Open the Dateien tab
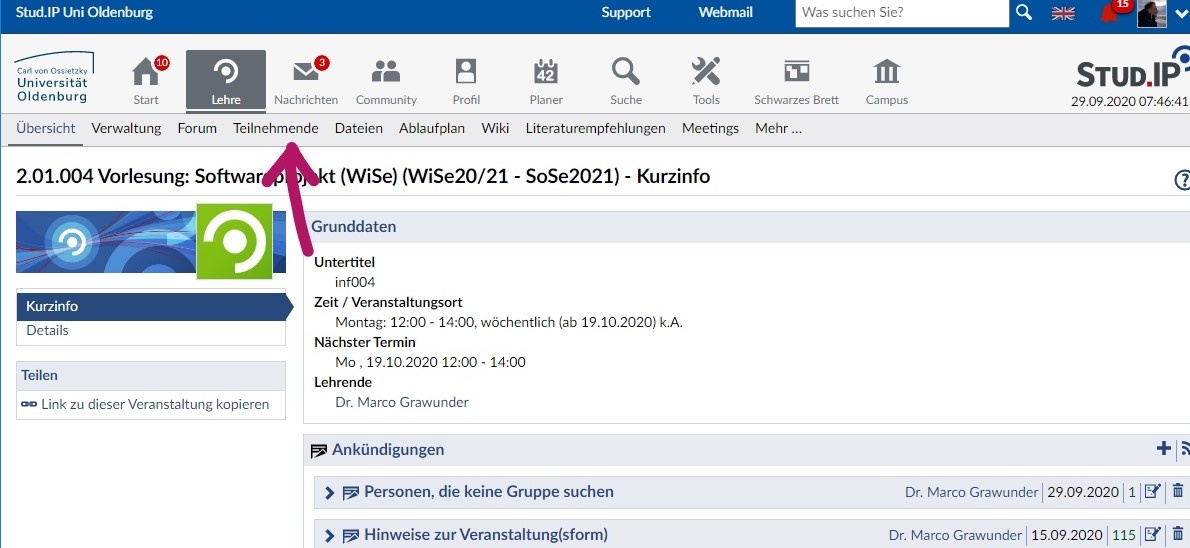The width and height of the screenshot is (1190, 548). pos(358,128)
